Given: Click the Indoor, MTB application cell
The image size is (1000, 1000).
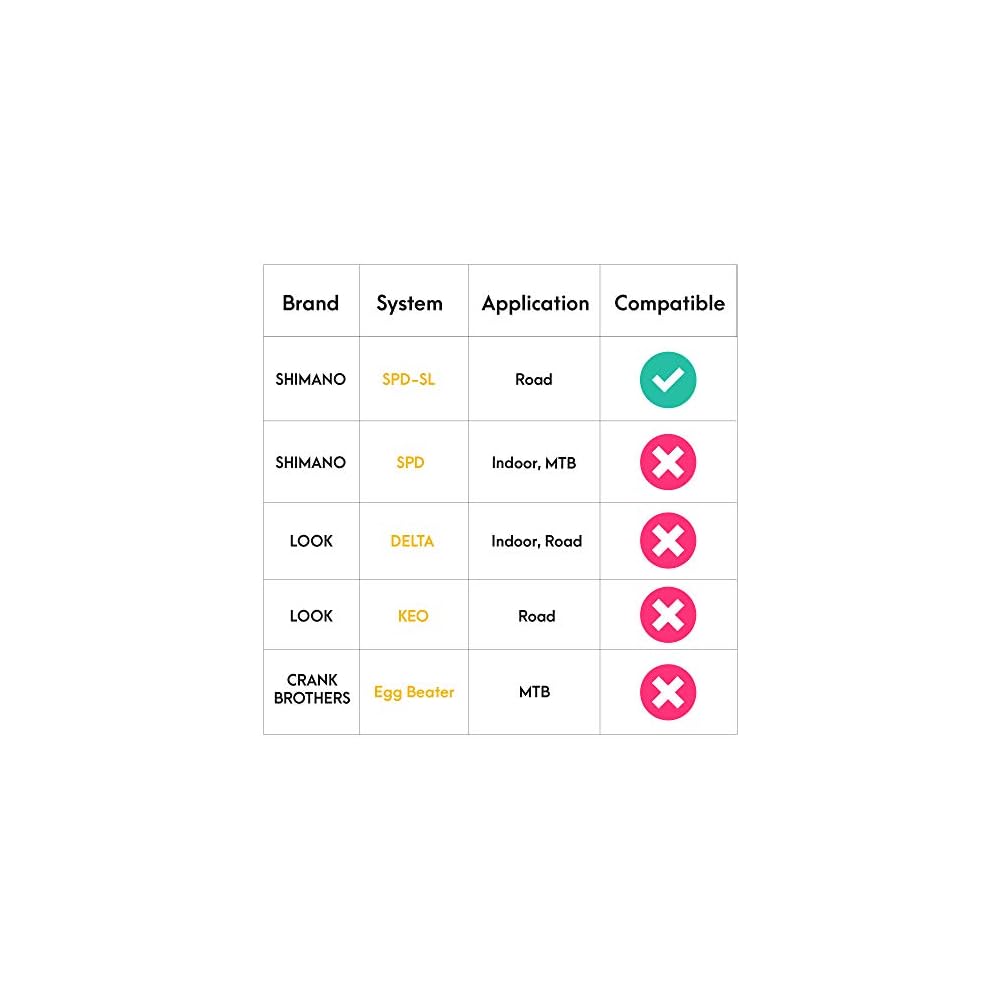Looking at the screenshot, I should coord(534,463).
